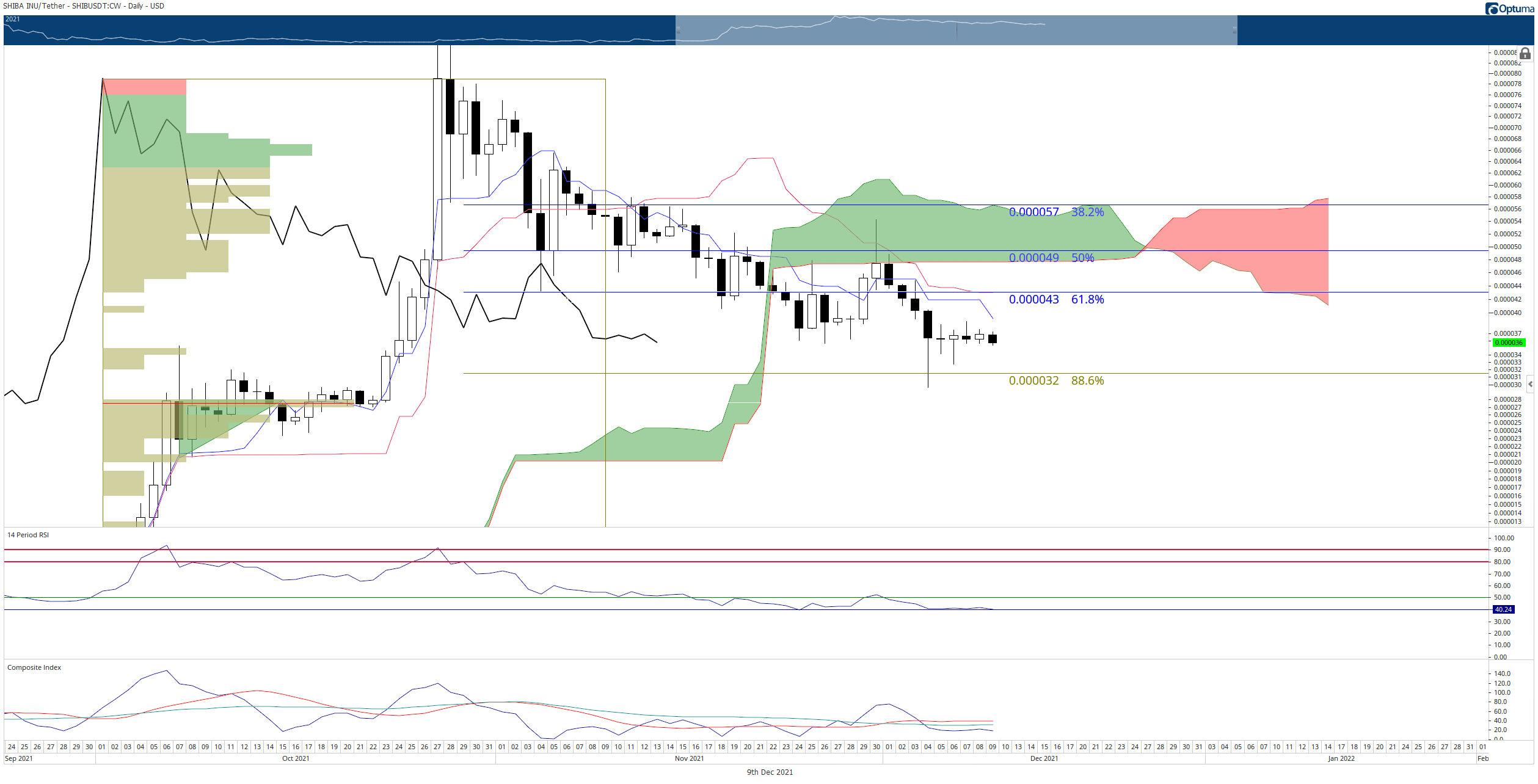Screen dimensions: 1538x784
Task: Click 0.000050 on the price axis
Action: tap(1507, 247)
